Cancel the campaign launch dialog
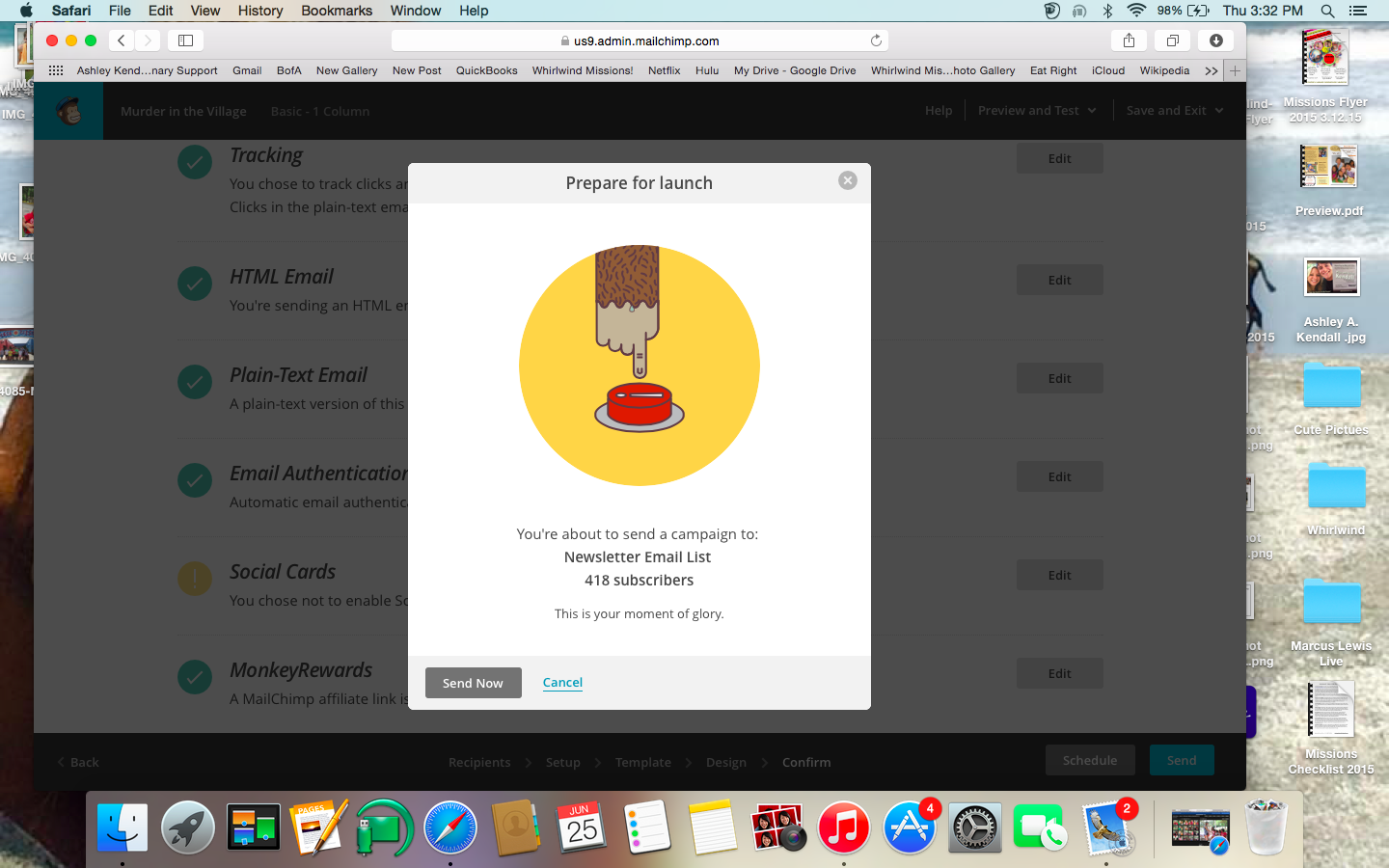This screenshot has width=1389, height=868. click(562, 682)
